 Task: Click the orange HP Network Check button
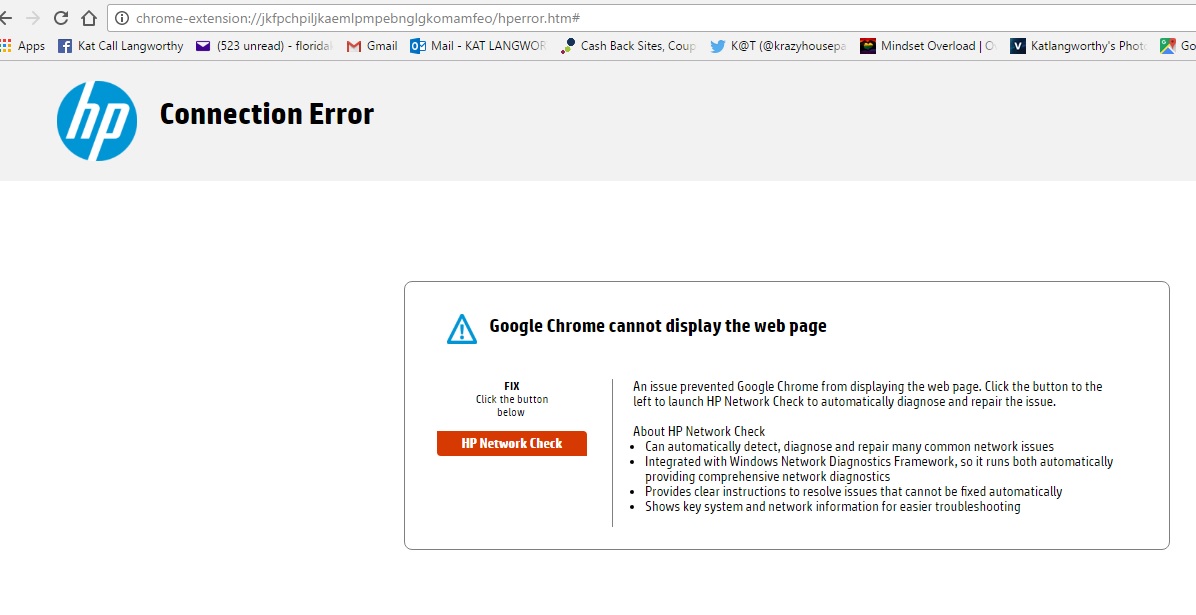512,443
